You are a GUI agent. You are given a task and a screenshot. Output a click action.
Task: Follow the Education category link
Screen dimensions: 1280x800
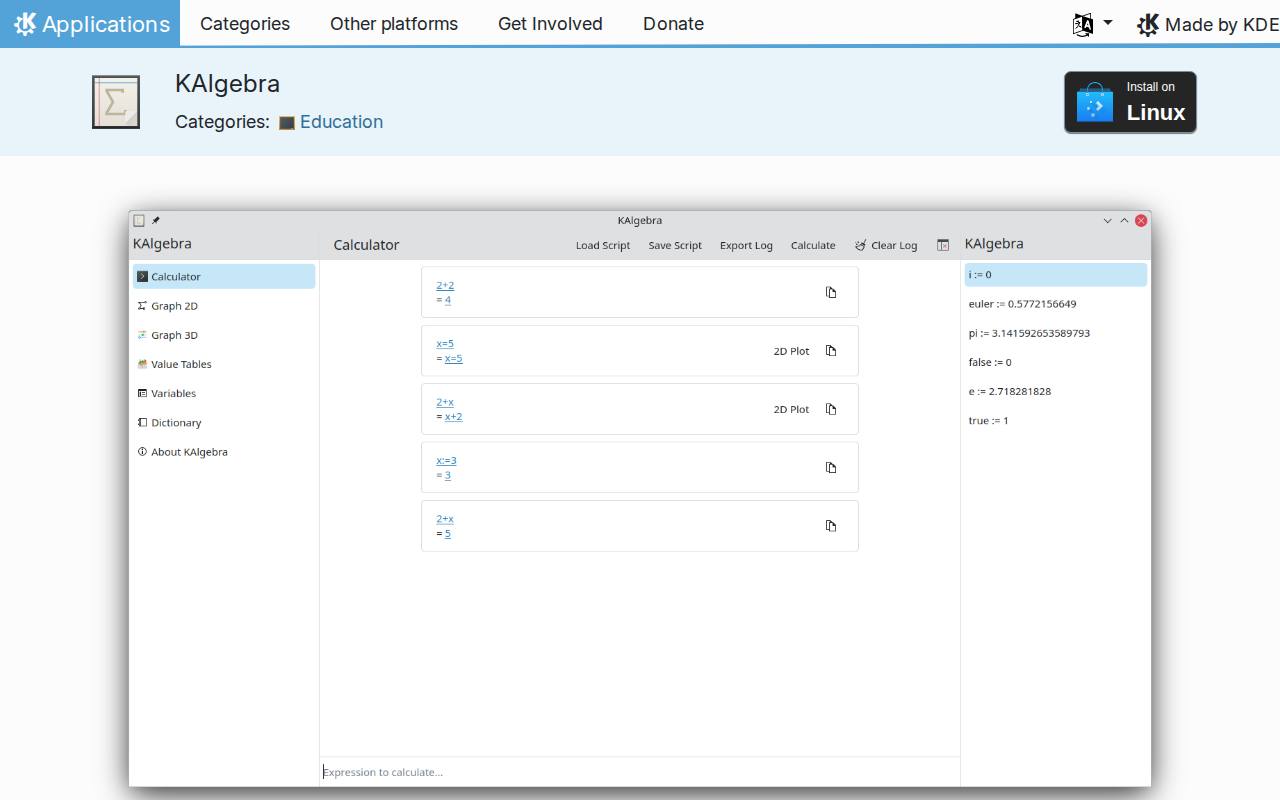(x=341, y=122)
